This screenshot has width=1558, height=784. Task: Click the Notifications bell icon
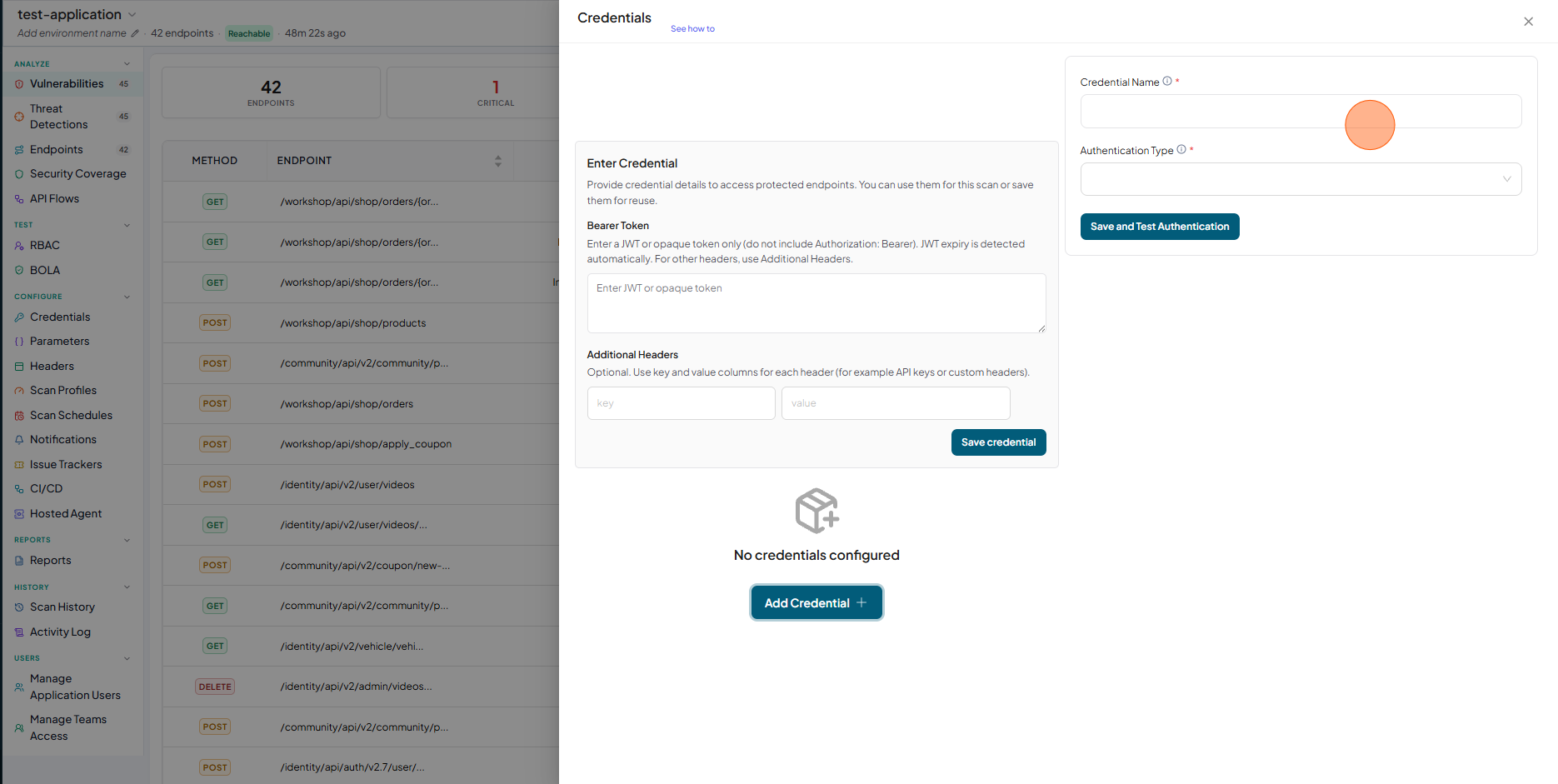[x=19, y=440]
